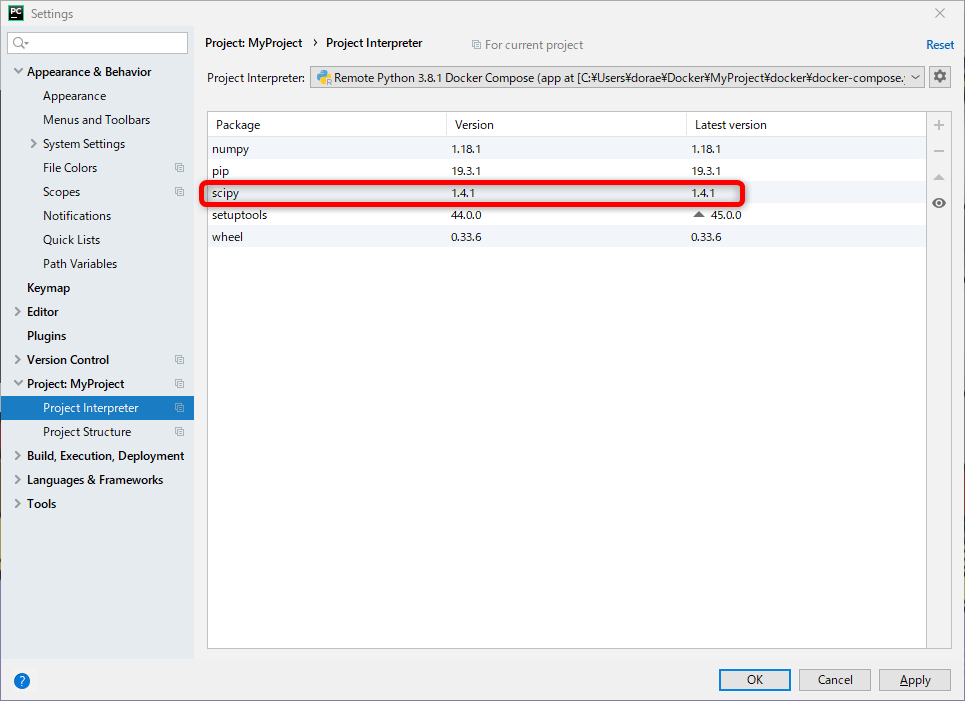Click the Reset link
The image size is (965, 701).
(x=940, y=45)
